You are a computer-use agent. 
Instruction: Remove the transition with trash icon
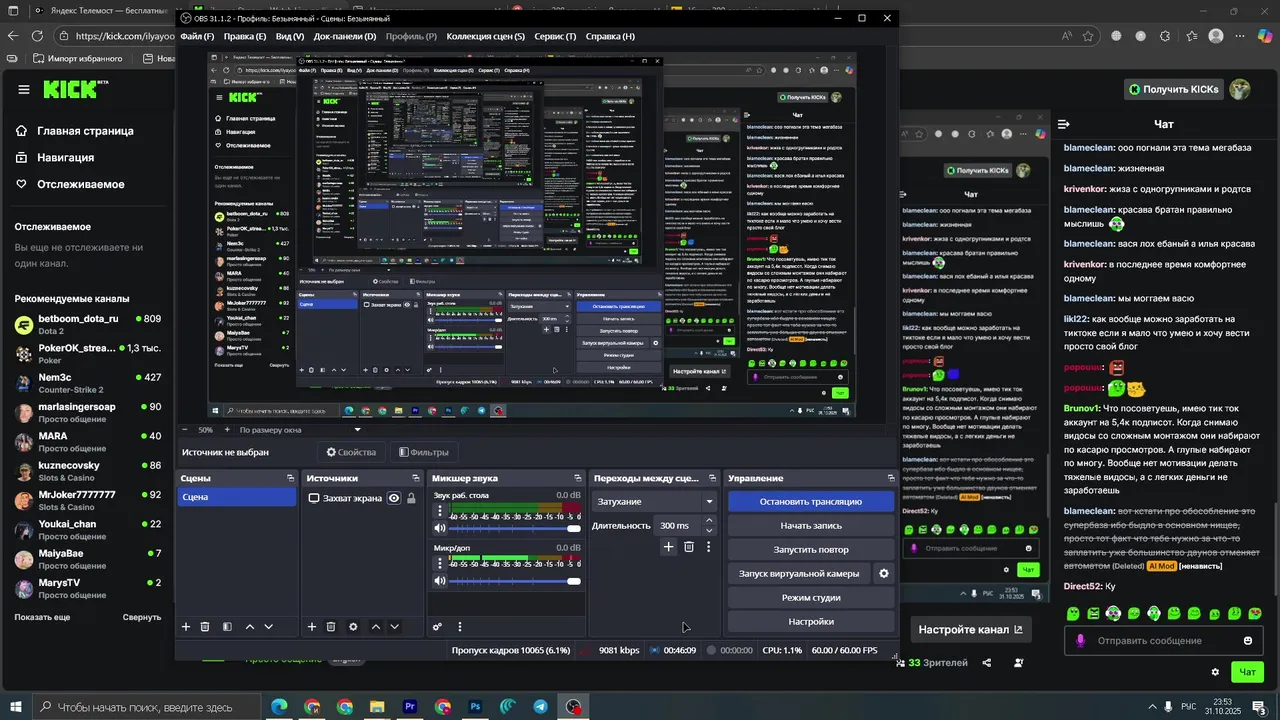689,547
